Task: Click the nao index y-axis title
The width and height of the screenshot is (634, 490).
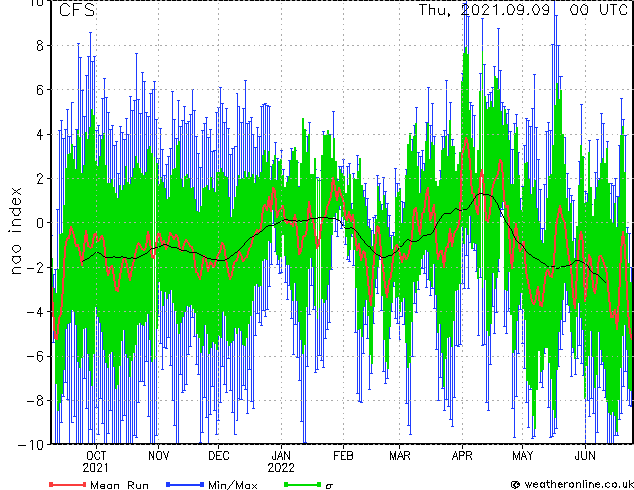Action: coord(15,230)
